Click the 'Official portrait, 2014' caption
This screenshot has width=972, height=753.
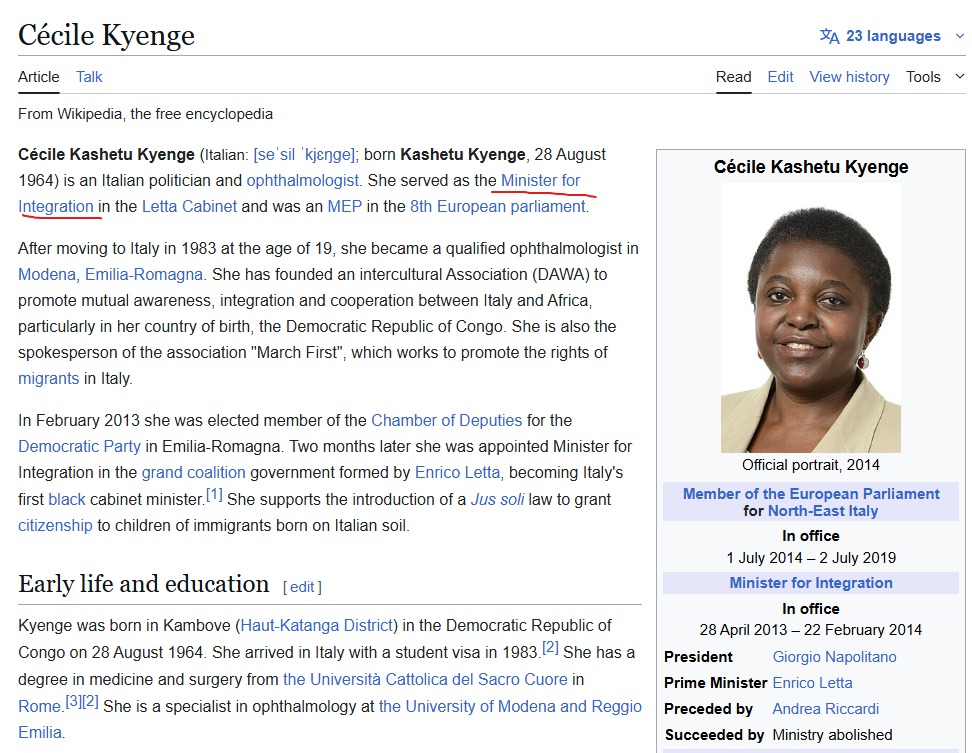coord(811,465)
